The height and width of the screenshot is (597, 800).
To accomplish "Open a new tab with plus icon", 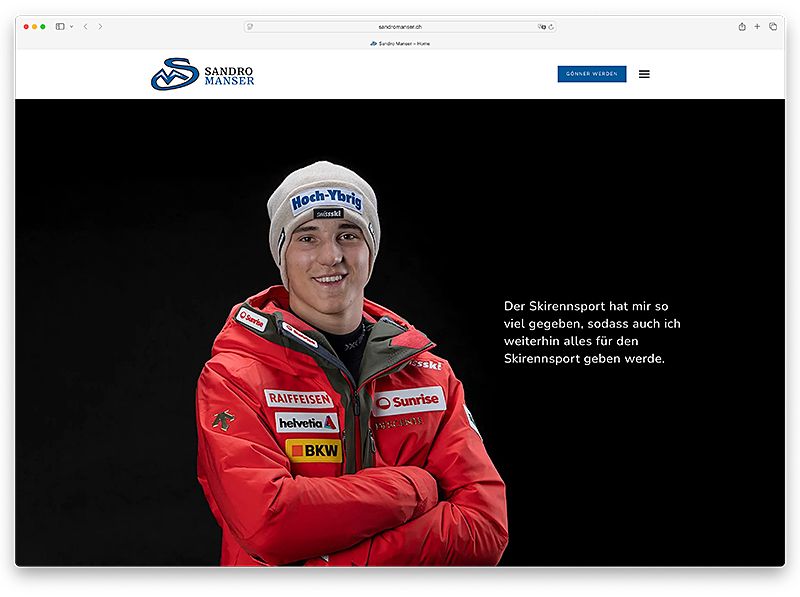I will click(757, 27).
